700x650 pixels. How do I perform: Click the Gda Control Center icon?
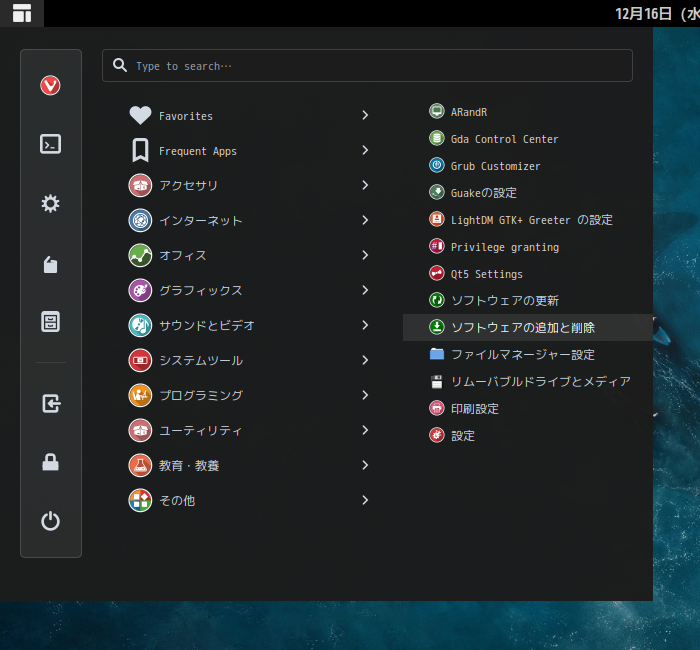click(x=437, y=138)
